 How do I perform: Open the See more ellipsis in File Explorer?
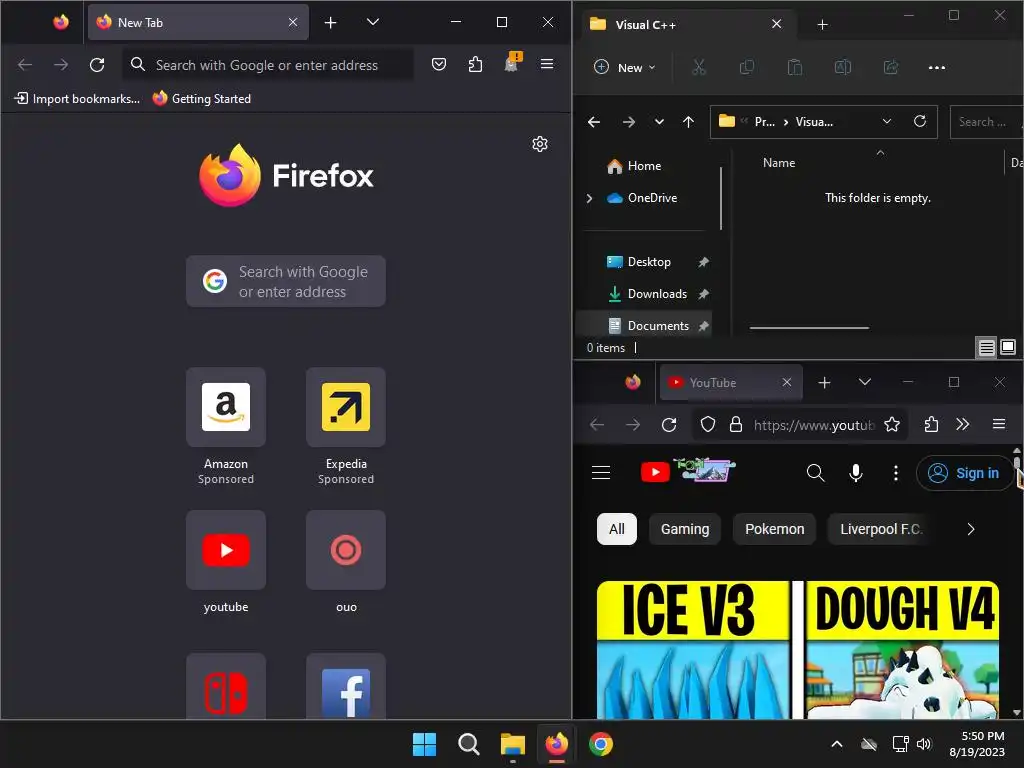[937, 67]
